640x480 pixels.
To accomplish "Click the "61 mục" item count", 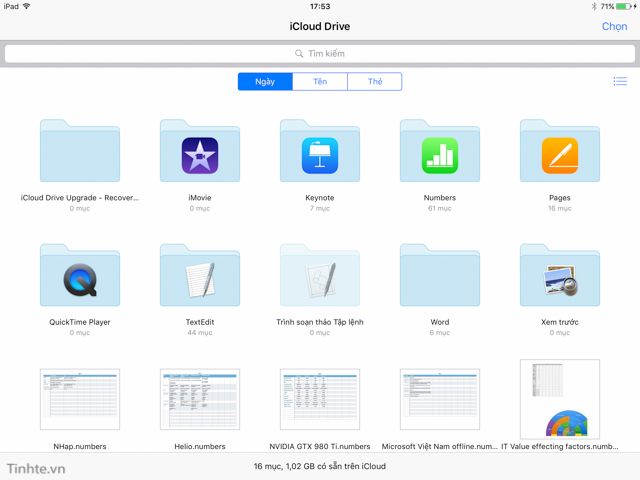I will [x=440, y=209].
